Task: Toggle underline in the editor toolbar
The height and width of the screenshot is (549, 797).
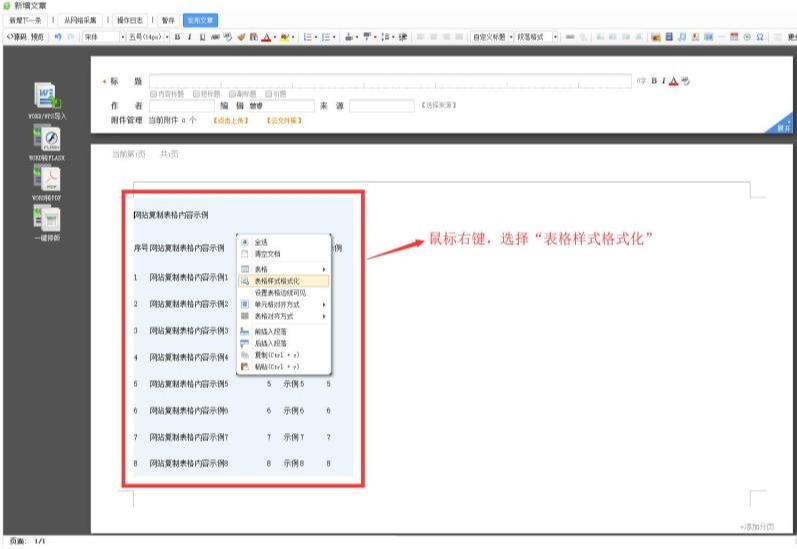Action: [202, 37]
